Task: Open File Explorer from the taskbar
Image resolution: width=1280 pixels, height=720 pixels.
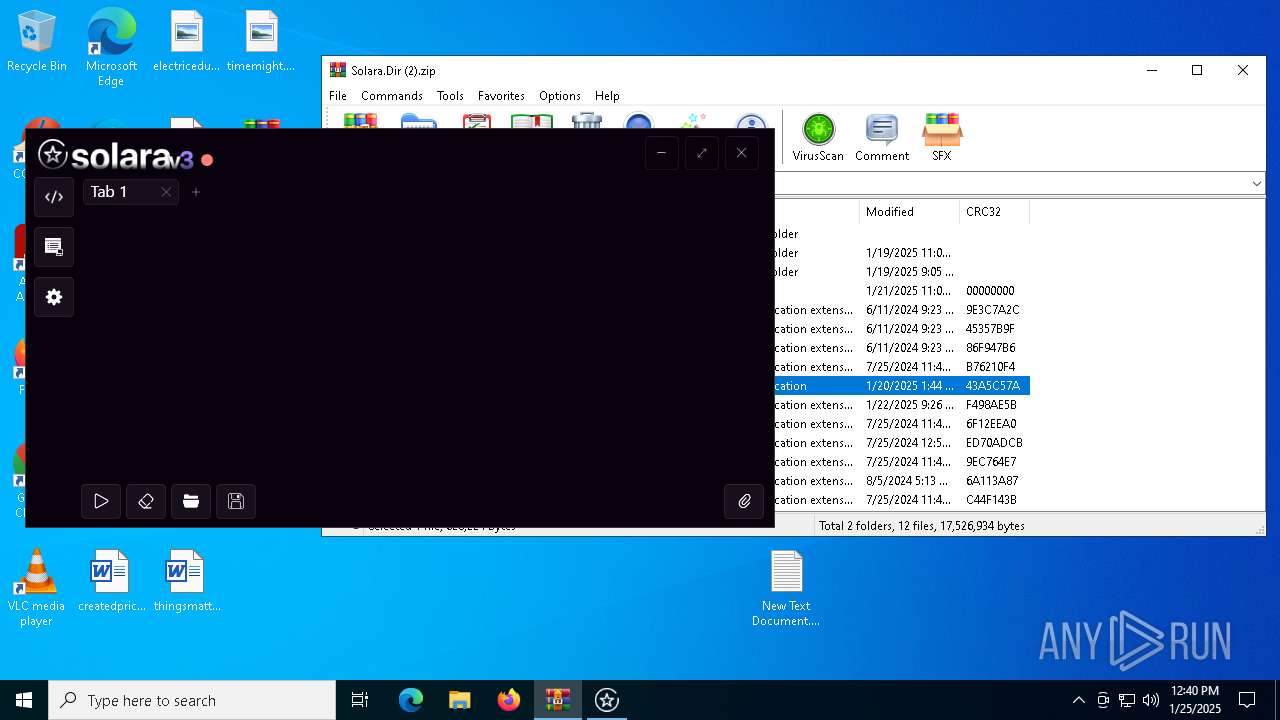Action: (459, 700)
